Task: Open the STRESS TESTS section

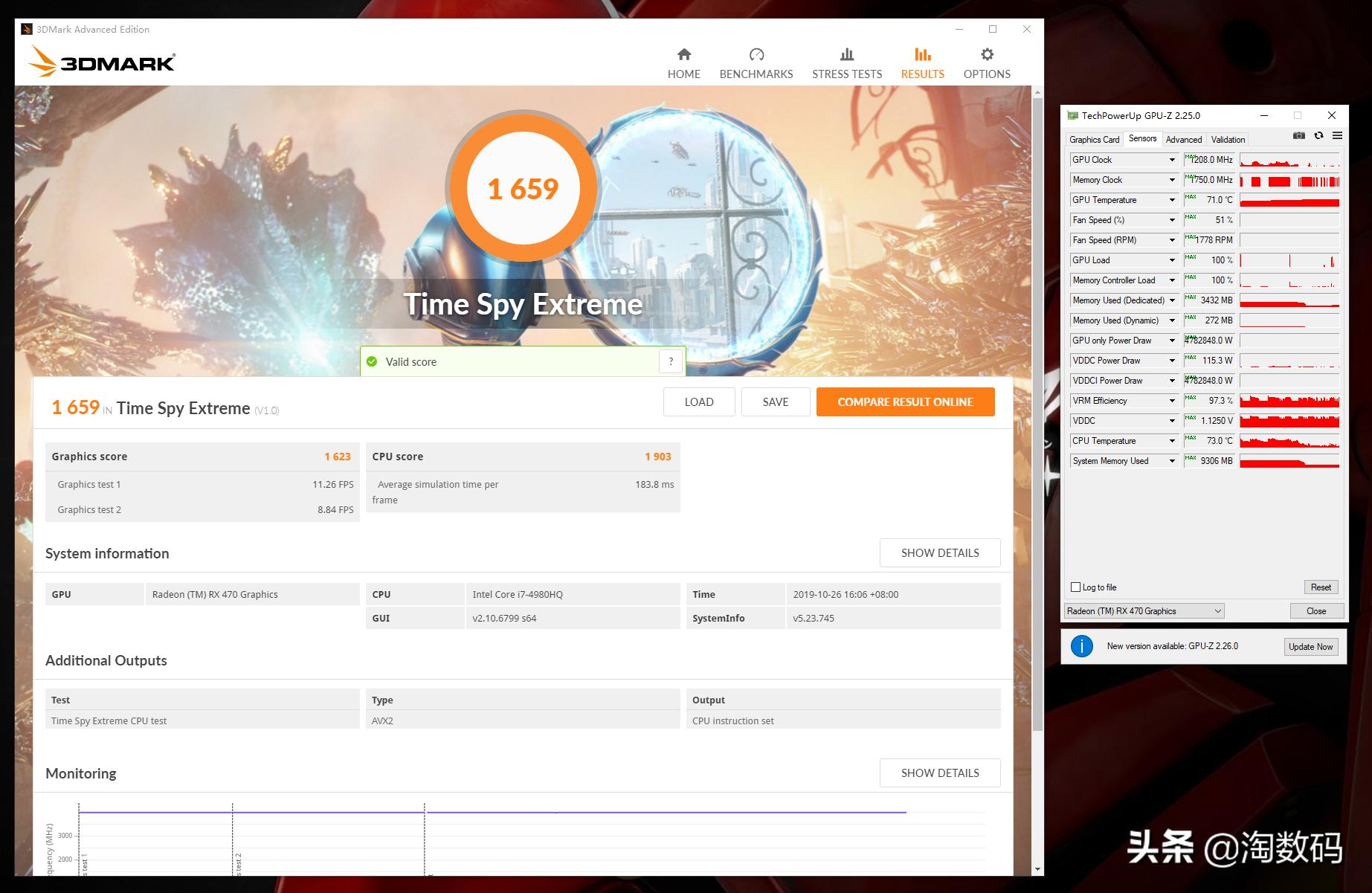Action: (x=846, y=63)
